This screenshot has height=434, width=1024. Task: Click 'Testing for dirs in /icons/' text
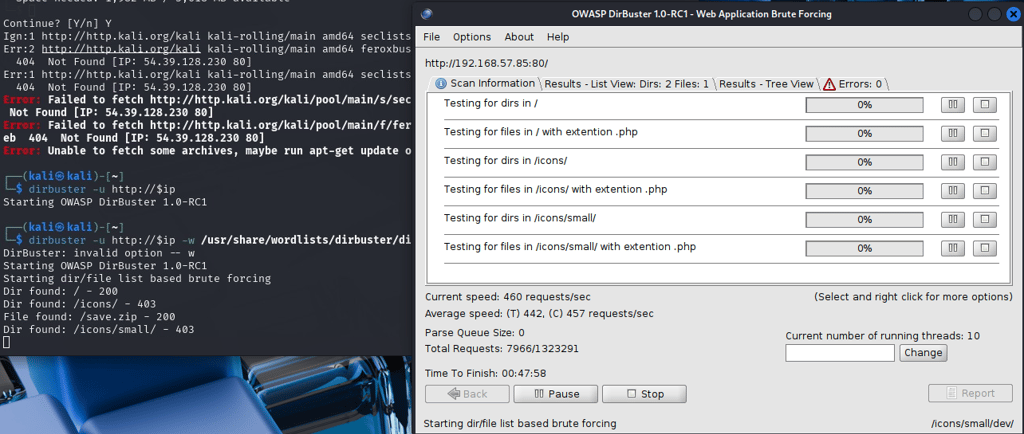tap(506, 161)
